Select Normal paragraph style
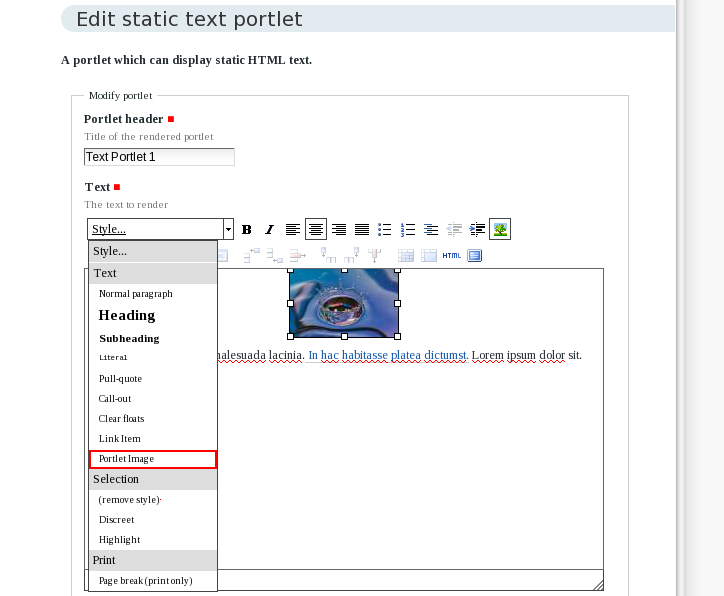The width and height of the screenshot is (724, 596). [x=153, y=294]
